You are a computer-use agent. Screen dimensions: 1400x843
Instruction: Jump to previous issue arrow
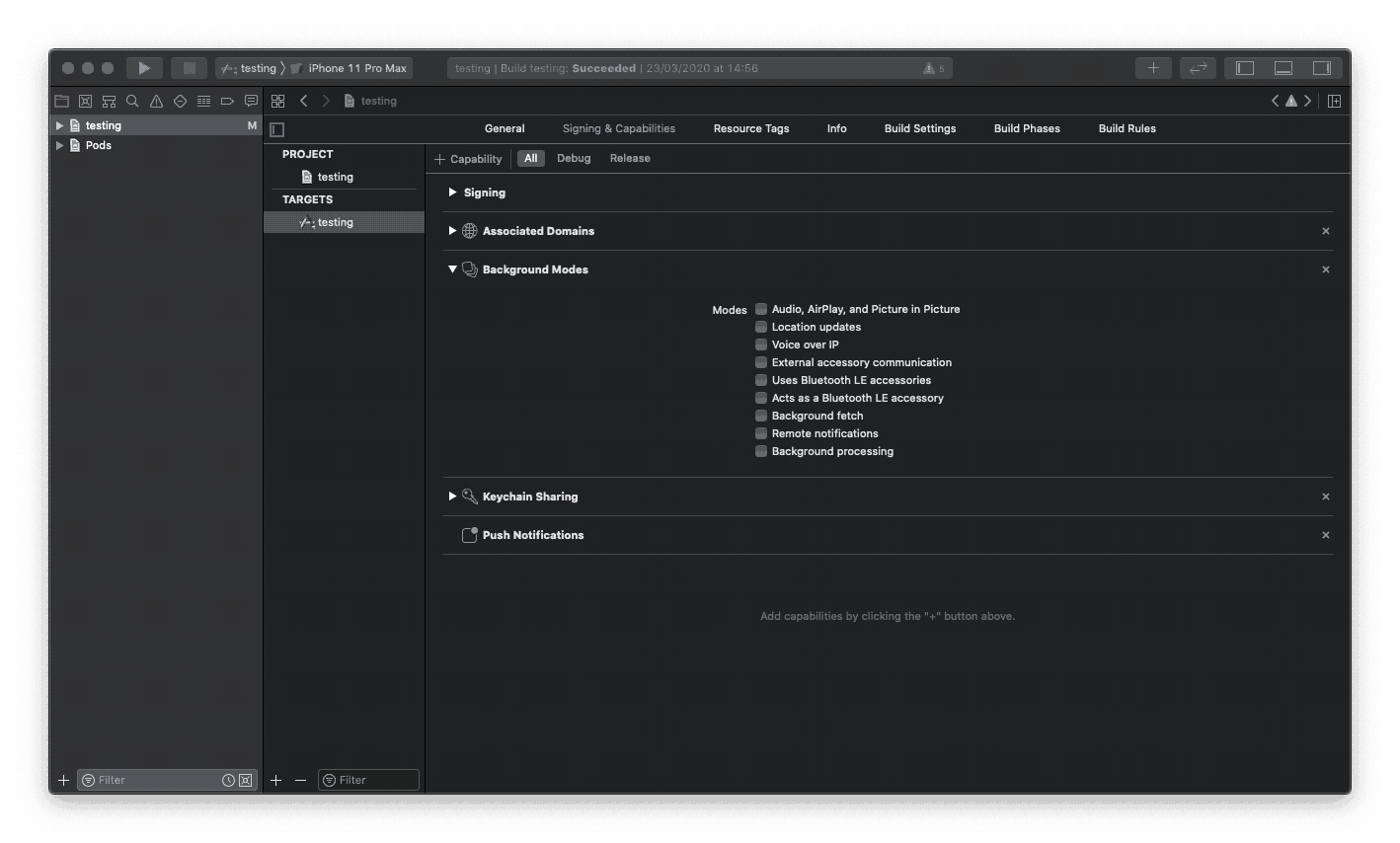tap(1276, 101)
